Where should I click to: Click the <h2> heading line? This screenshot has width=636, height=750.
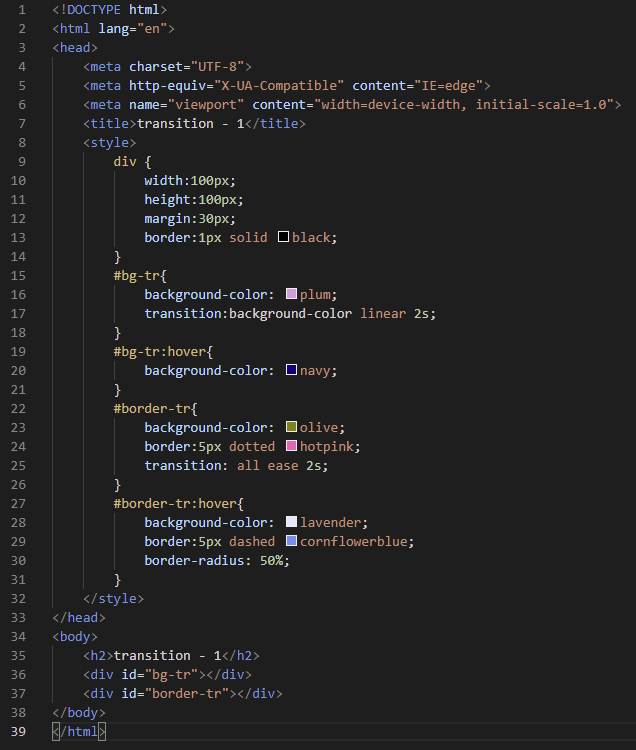171,656
